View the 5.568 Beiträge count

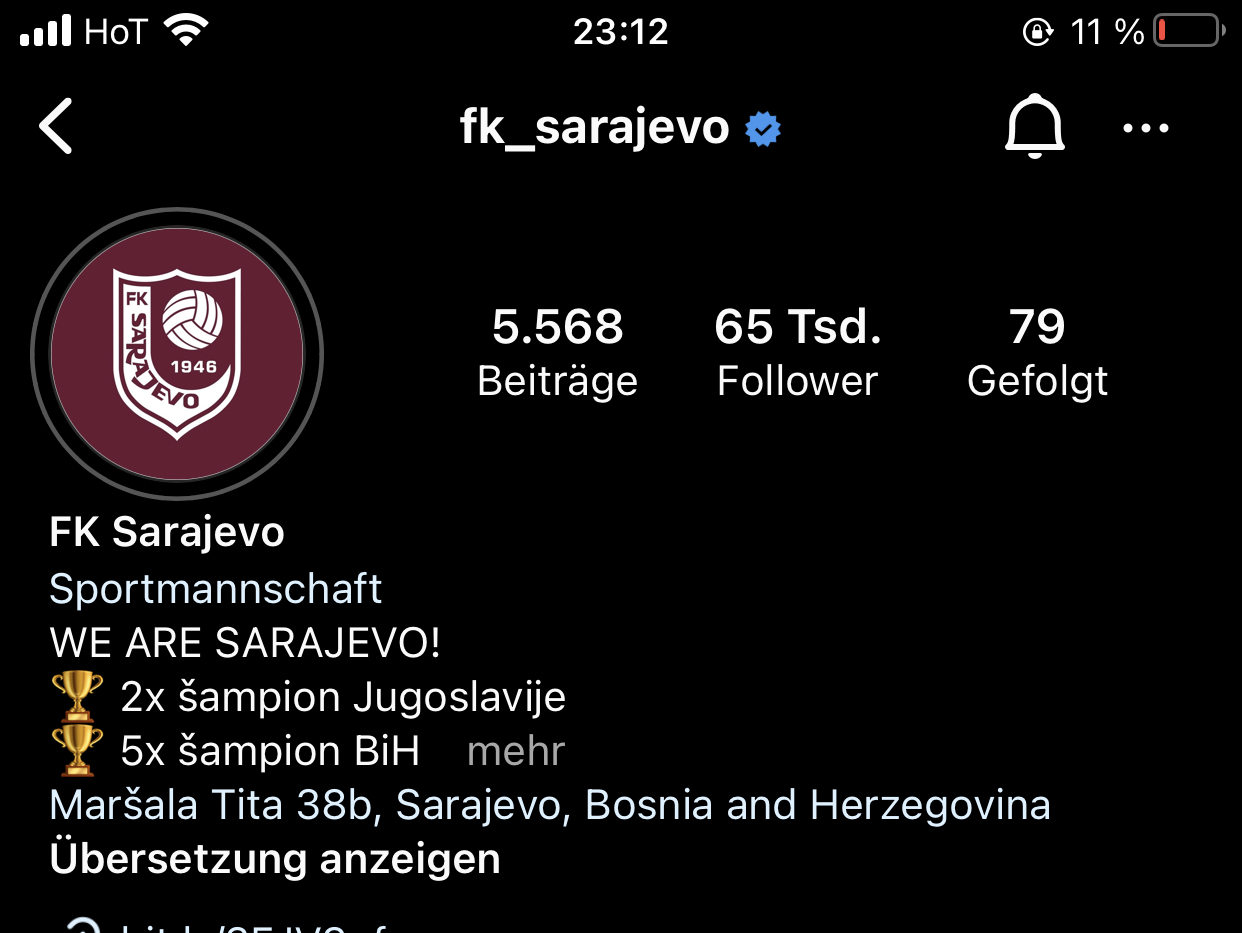coord(557,353)
